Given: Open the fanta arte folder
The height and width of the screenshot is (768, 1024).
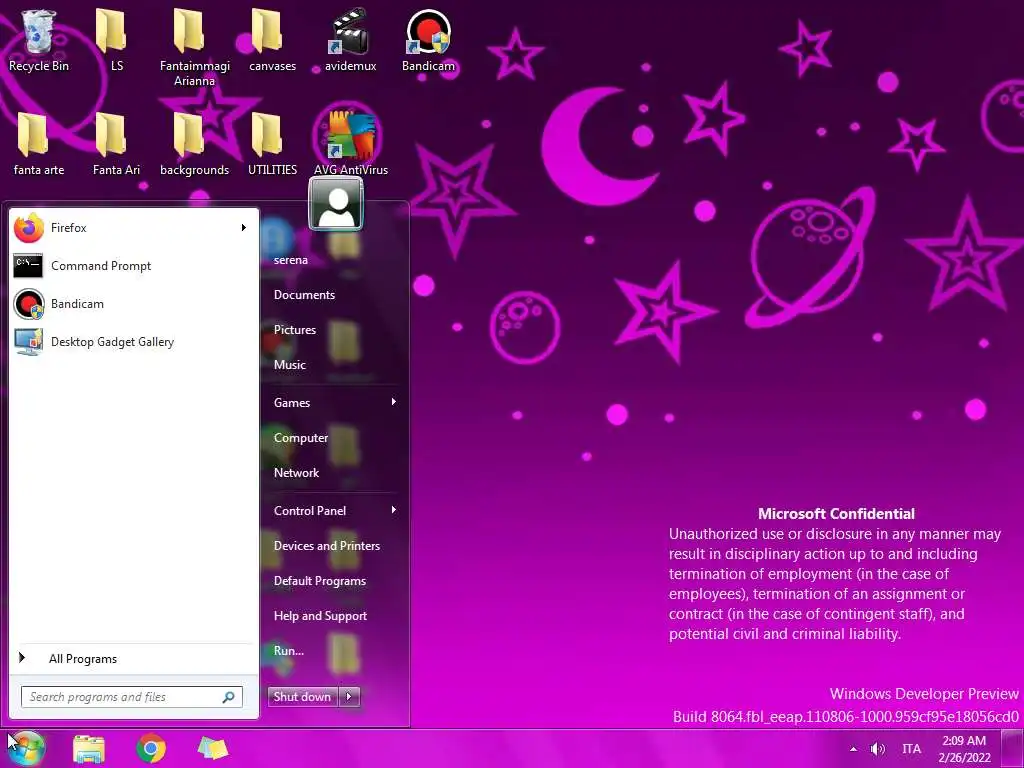Looking at the screenshot, I should click(39, 144).
